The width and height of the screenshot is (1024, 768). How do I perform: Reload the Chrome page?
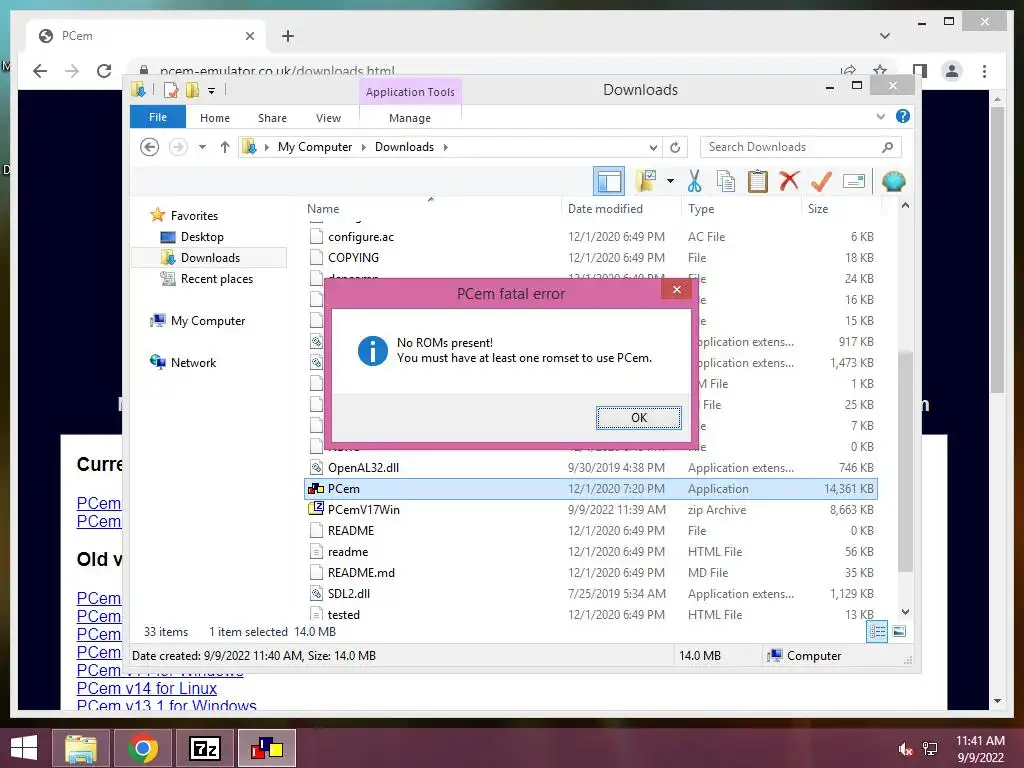coord(104,71)
